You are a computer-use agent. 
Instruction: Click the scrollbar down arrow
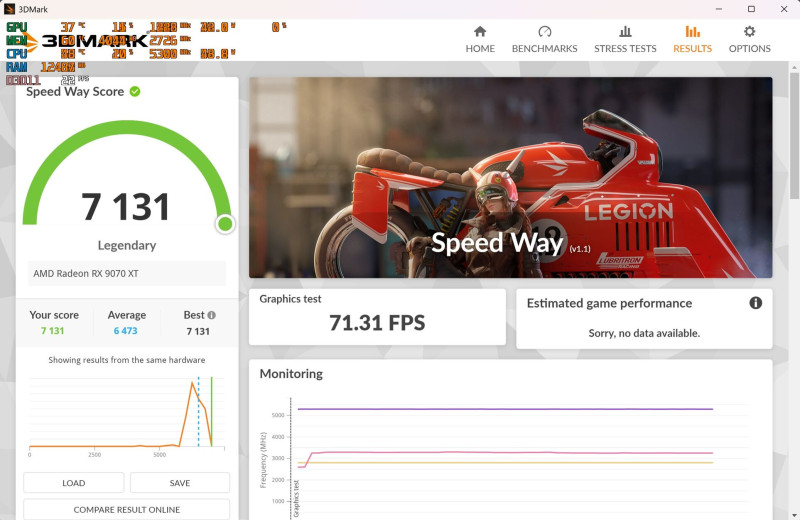click(x=794, y=515)
